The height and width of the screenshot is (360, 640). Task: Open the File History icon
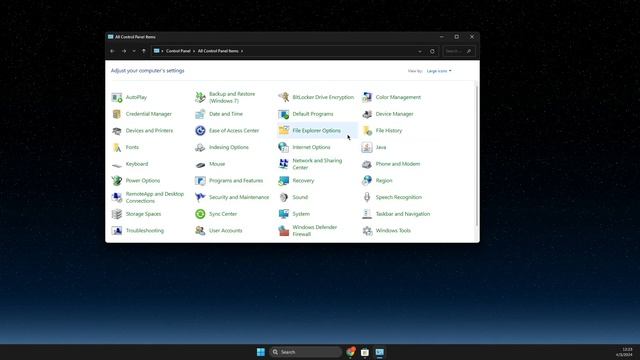point(367,131)
